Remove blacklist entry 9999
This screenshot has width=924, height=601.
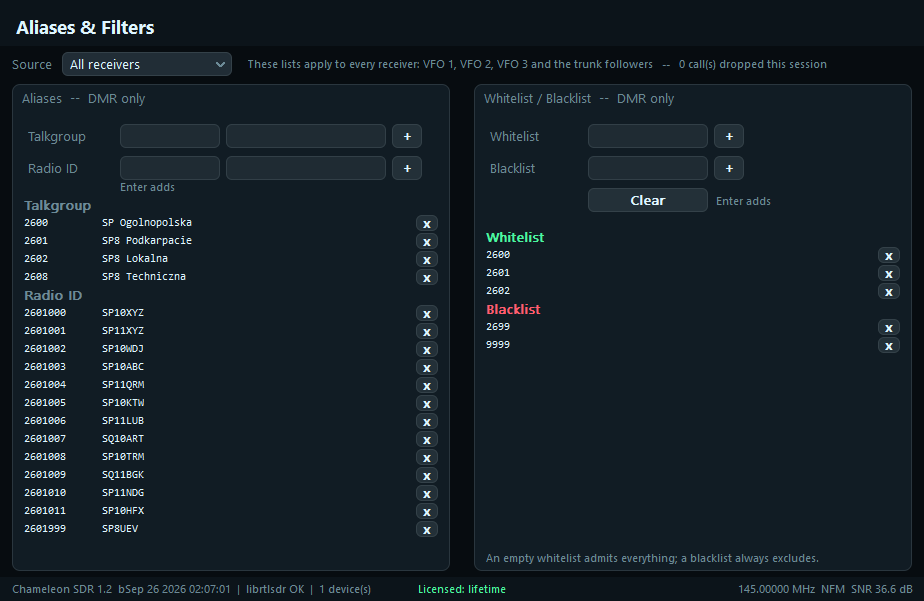pos(889,345)
